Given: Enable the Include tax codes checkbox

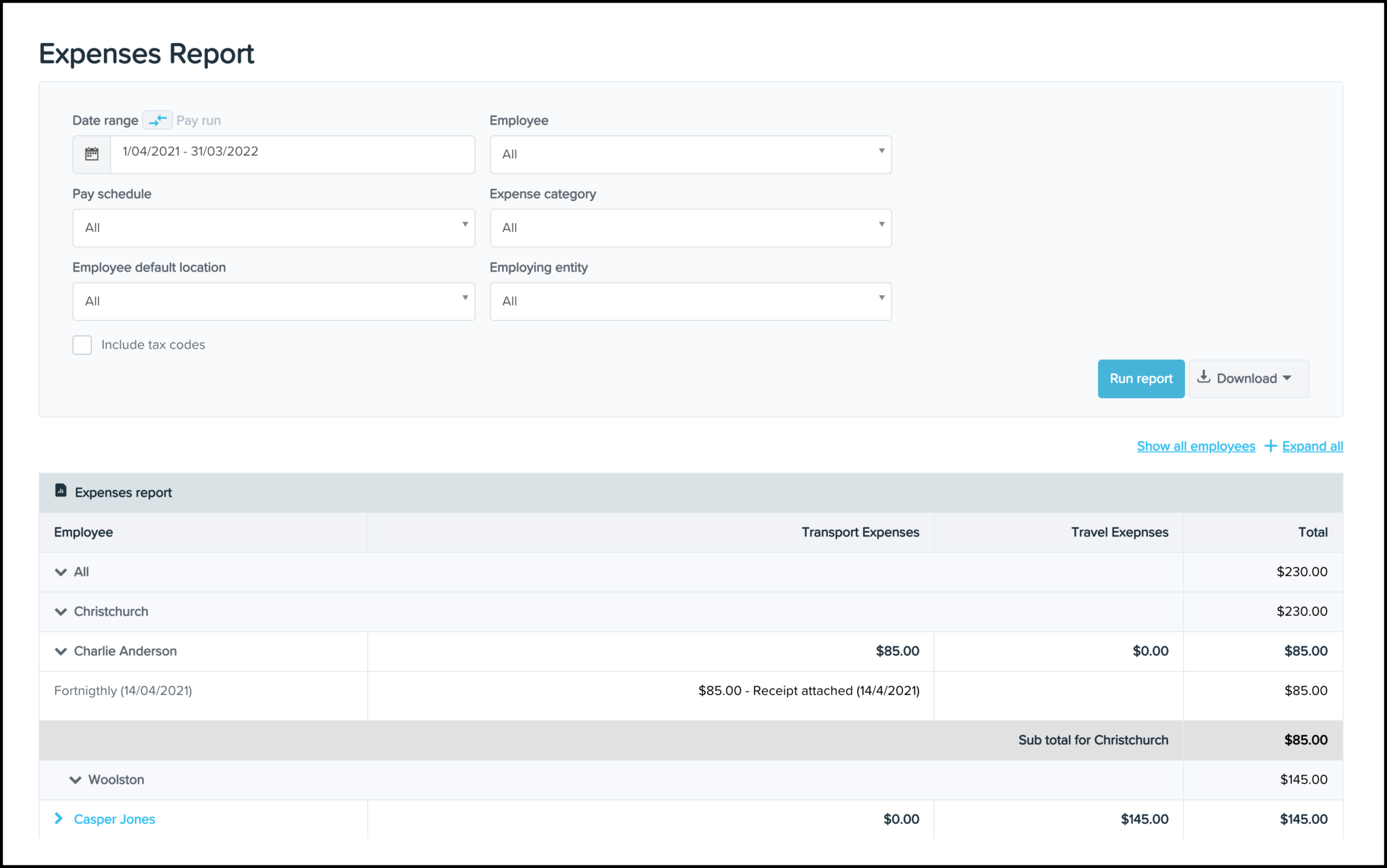Looking at the screenshot, I should point(82,345).
